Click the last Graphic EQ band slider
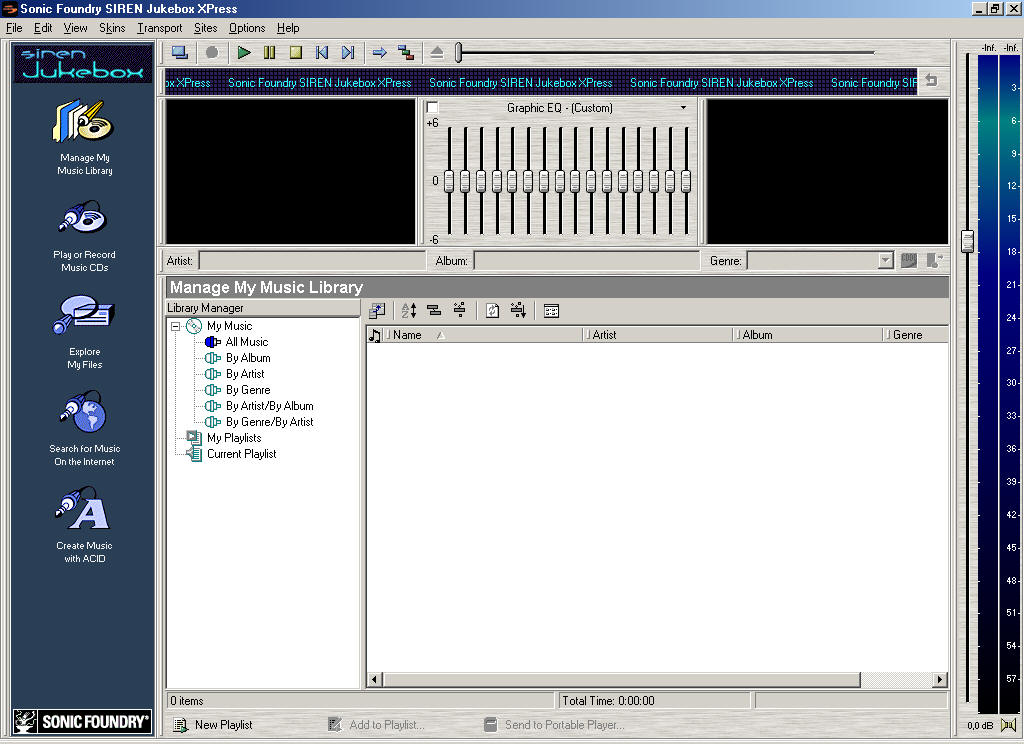This screenshot has width=1024, height=744. 686,181
